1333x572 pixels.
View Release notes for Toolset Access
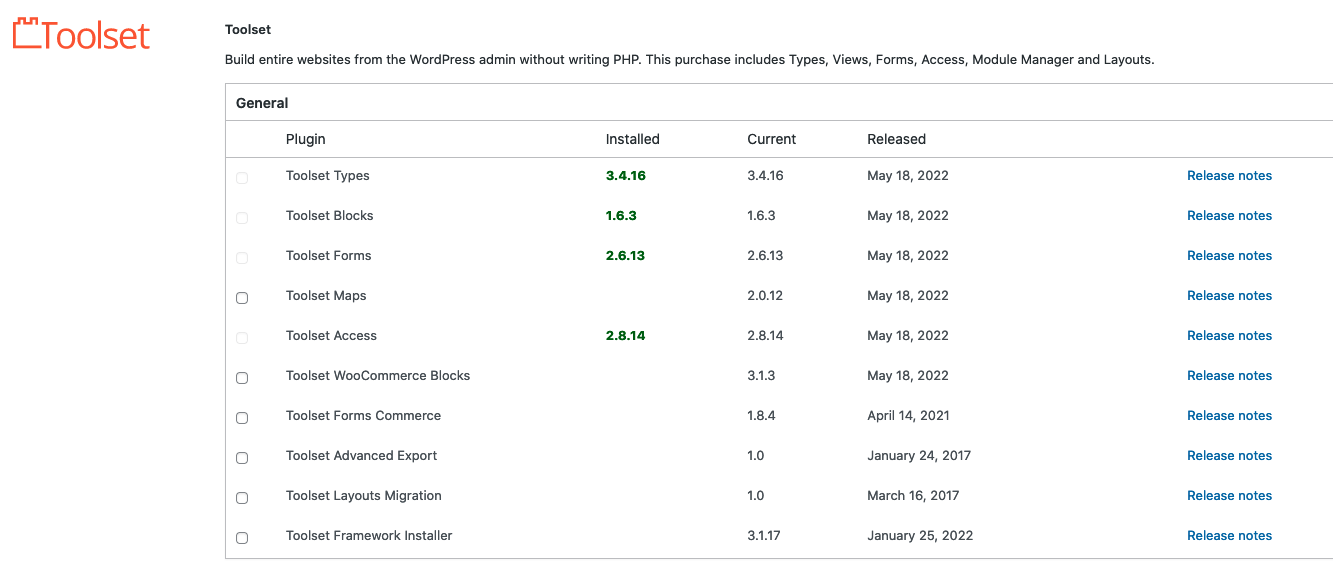tap(1229, 336)
